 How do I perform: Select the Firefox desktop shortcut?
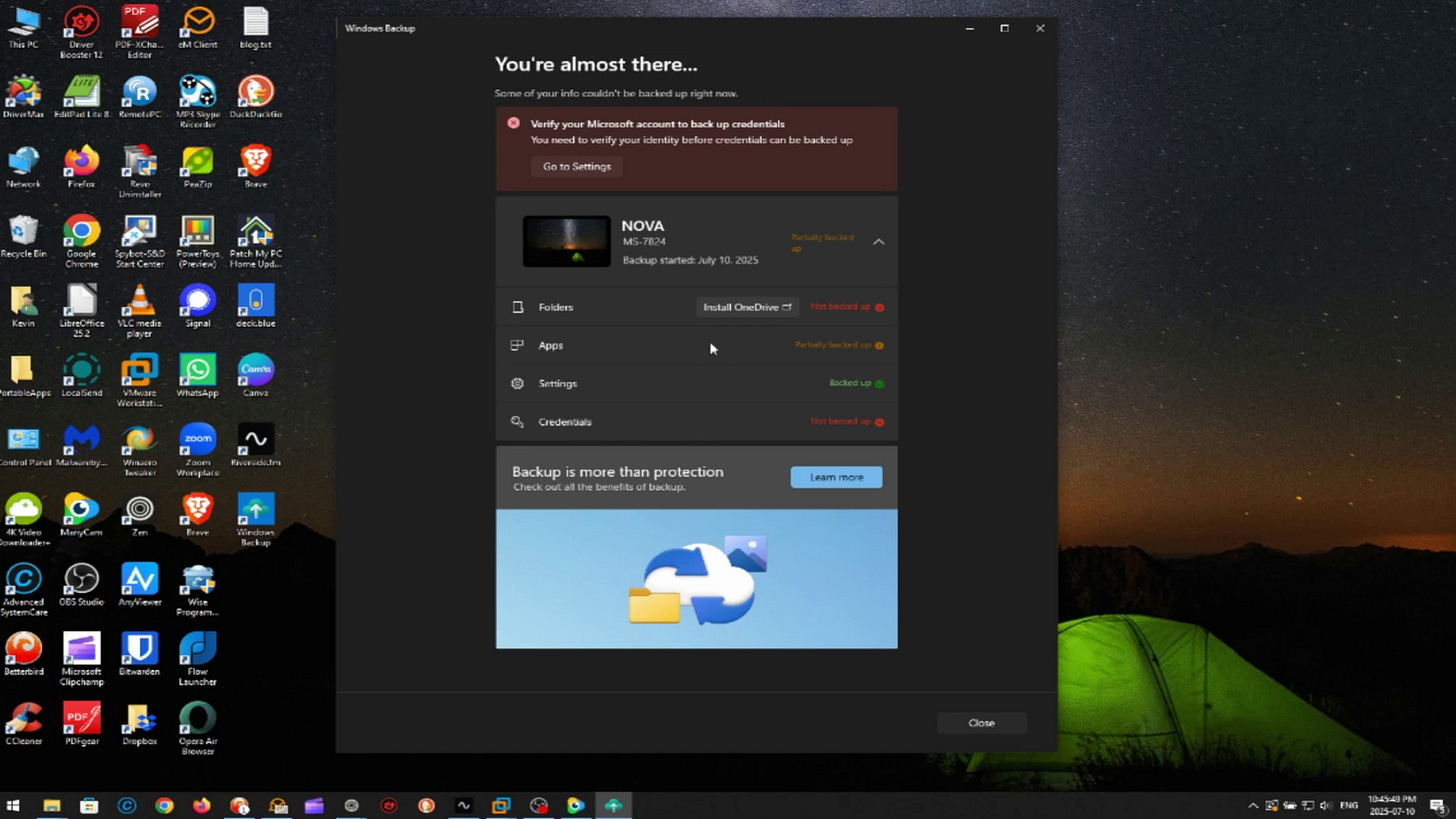tap(81, 168)
